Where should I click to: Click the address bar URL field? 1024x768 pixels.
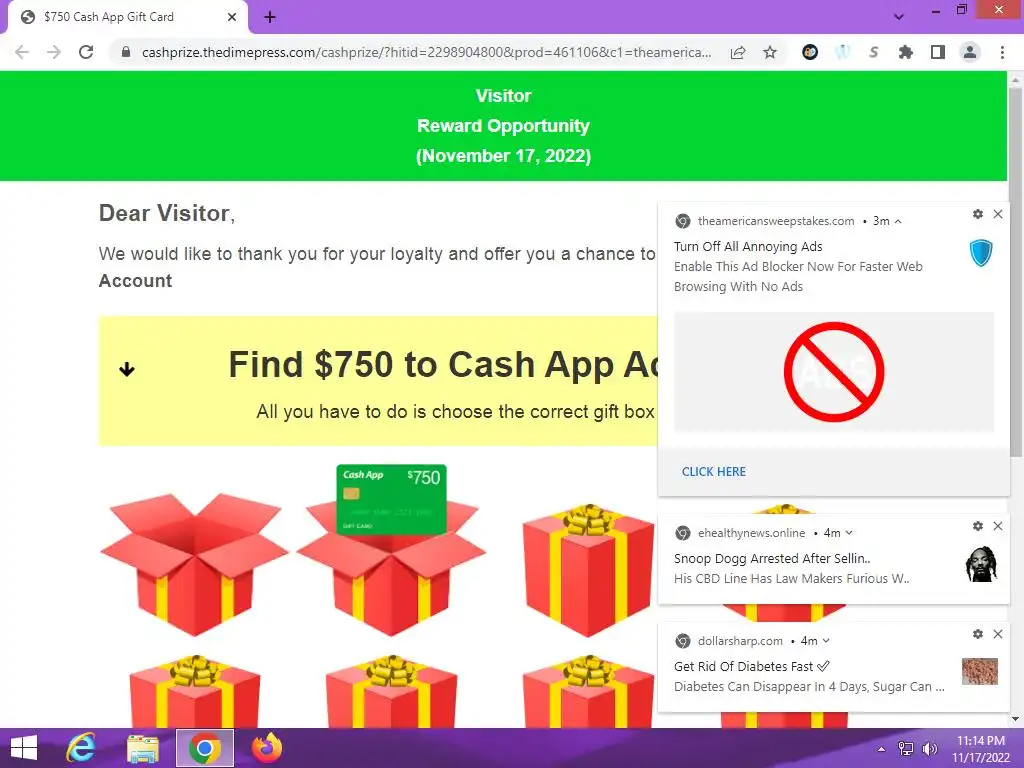coord(426,52)
